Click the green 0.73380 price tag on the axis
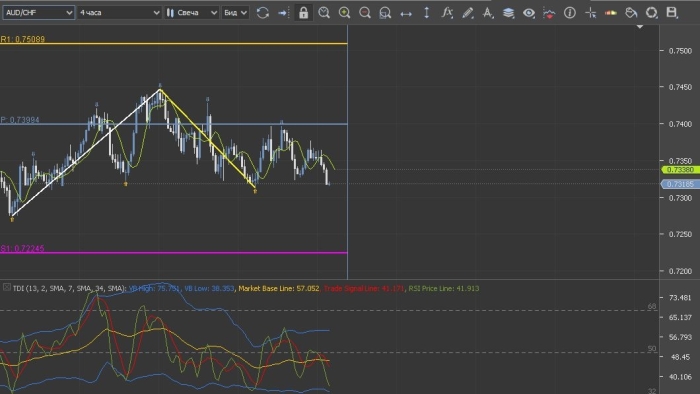Screen dimensions: 700x394 tap(680, 170)
